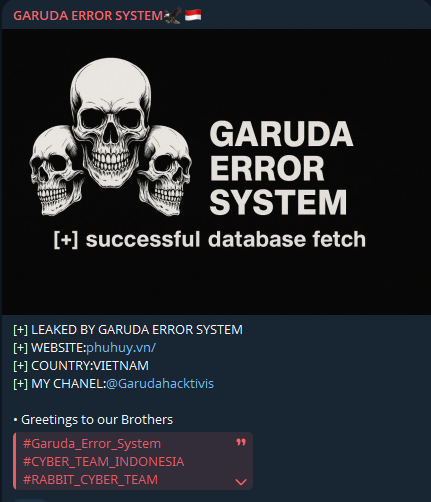Screen dimensions: 431x502
Task: Open the phuhuy.vn/ website link
Action: pos(121,348)
